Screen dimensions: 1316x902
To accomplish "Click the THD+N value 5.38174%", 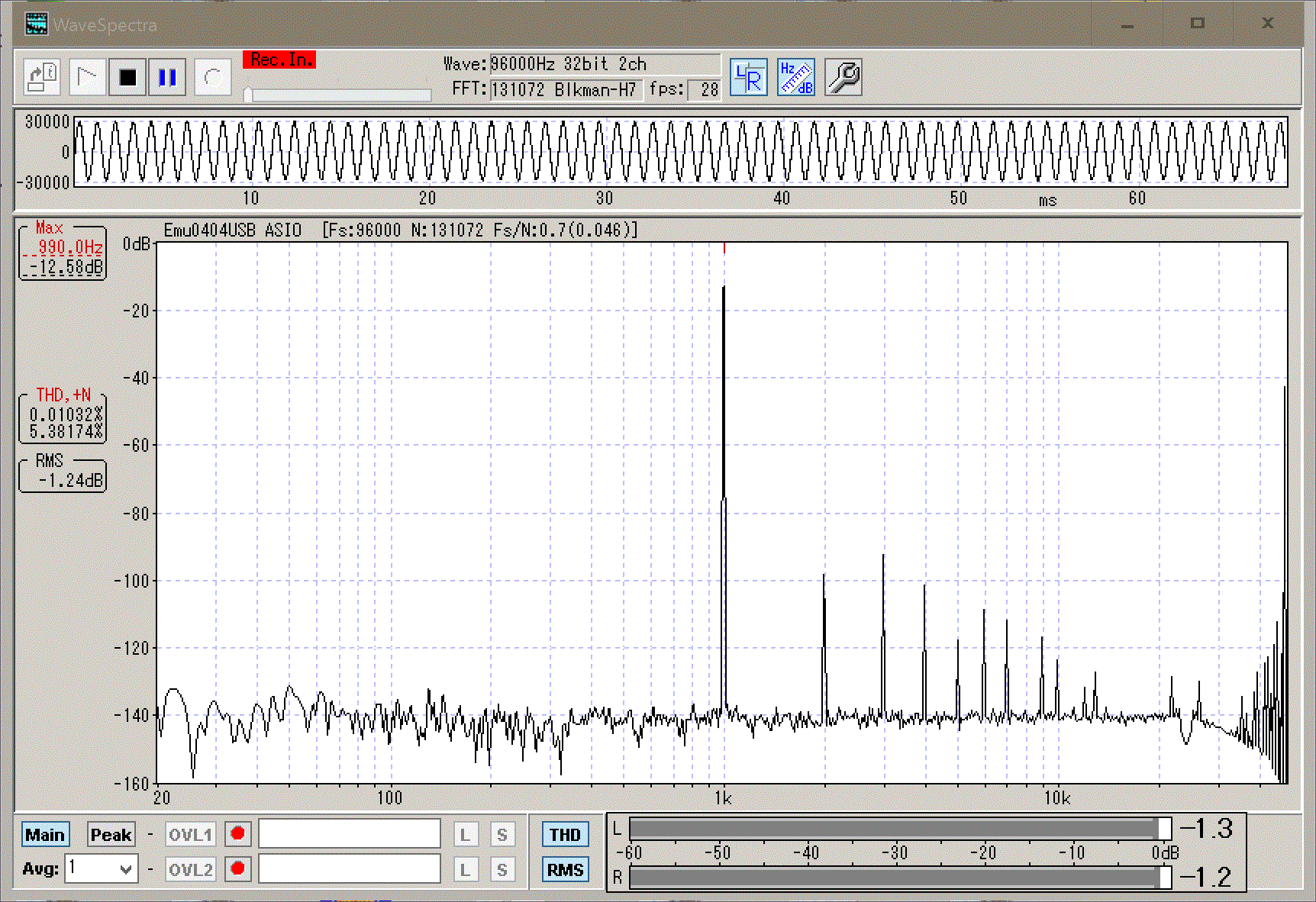I will pos(66,432).
